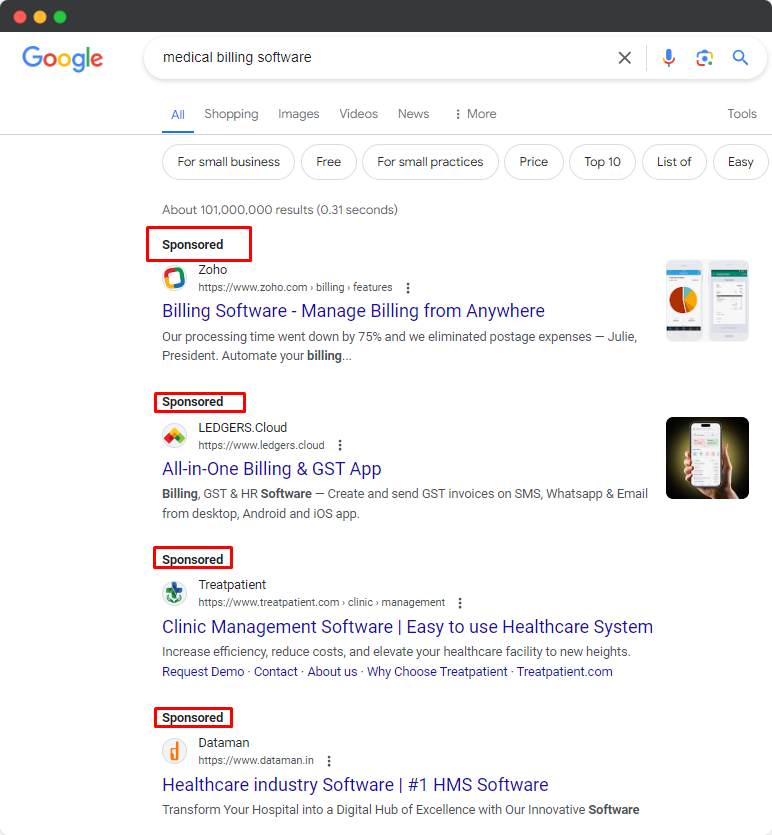Screen dimensions: 772x835
Task: Click the Google logo
Action: point(62,58)
